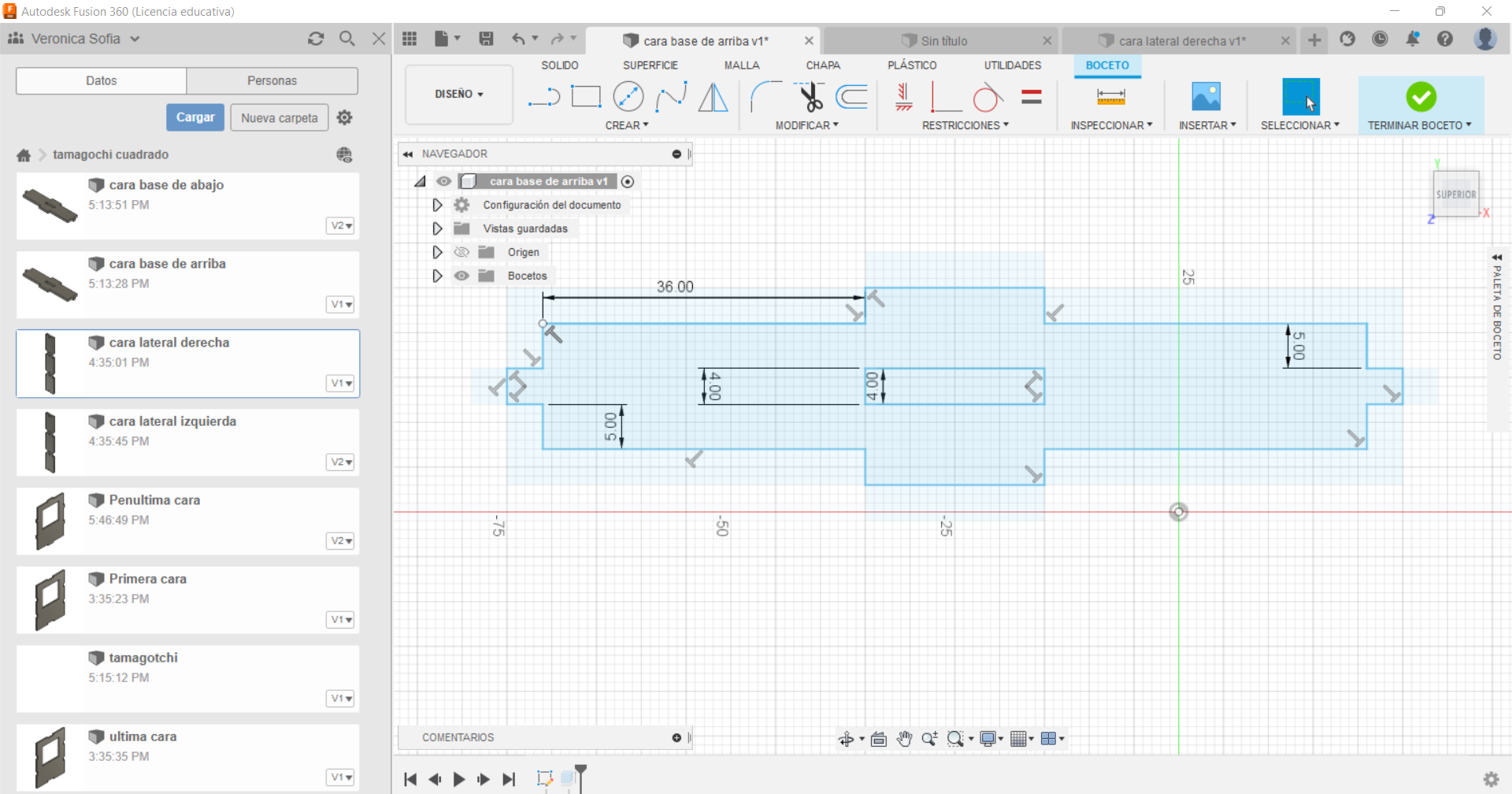Open the DISEÑO workspace dropdown
1512x794 pixels.
coord(458,95)
